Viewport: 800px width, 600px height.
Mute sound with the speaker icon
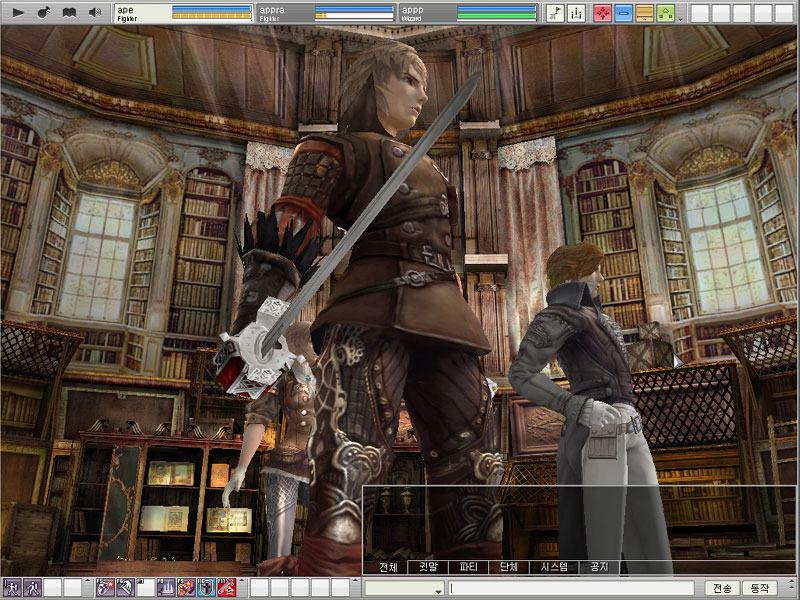tap(95, 12)
